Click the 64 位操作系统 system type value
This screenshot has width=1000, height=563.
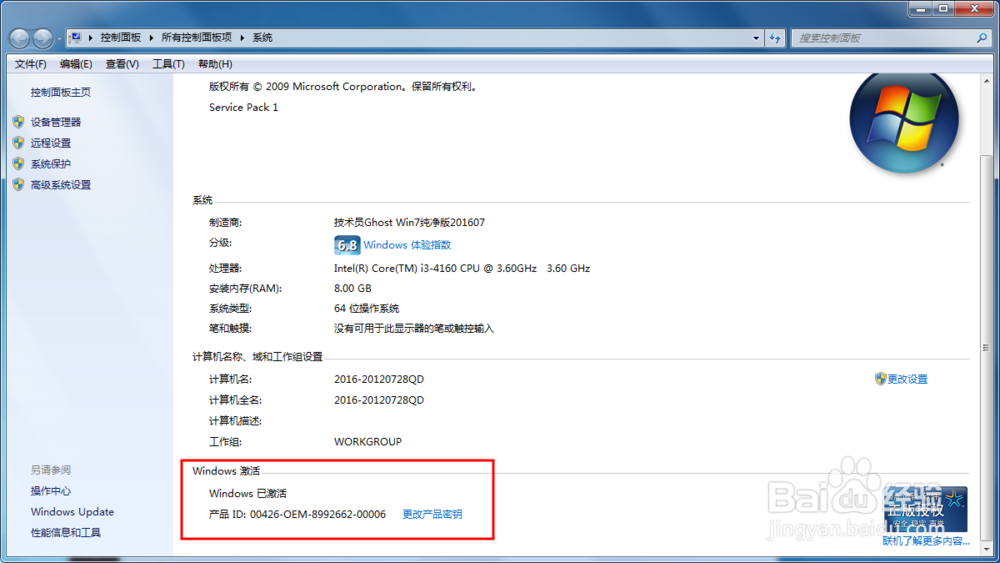367,309
